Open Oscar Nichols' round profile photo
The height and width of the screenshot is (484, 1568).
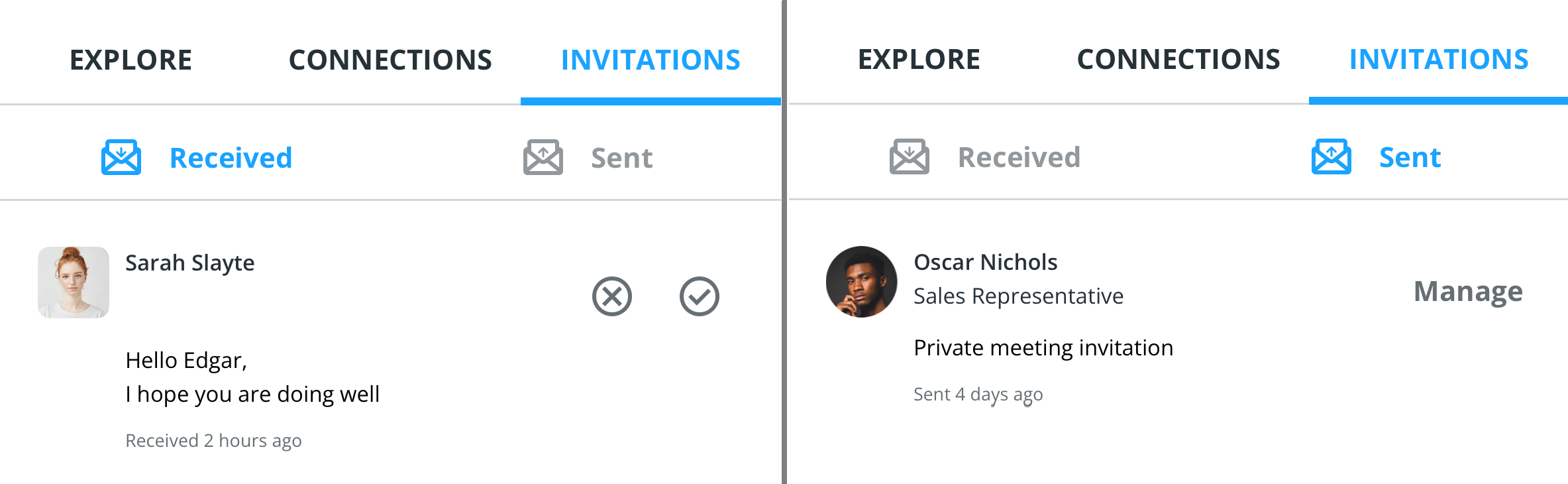coord(862,282)
